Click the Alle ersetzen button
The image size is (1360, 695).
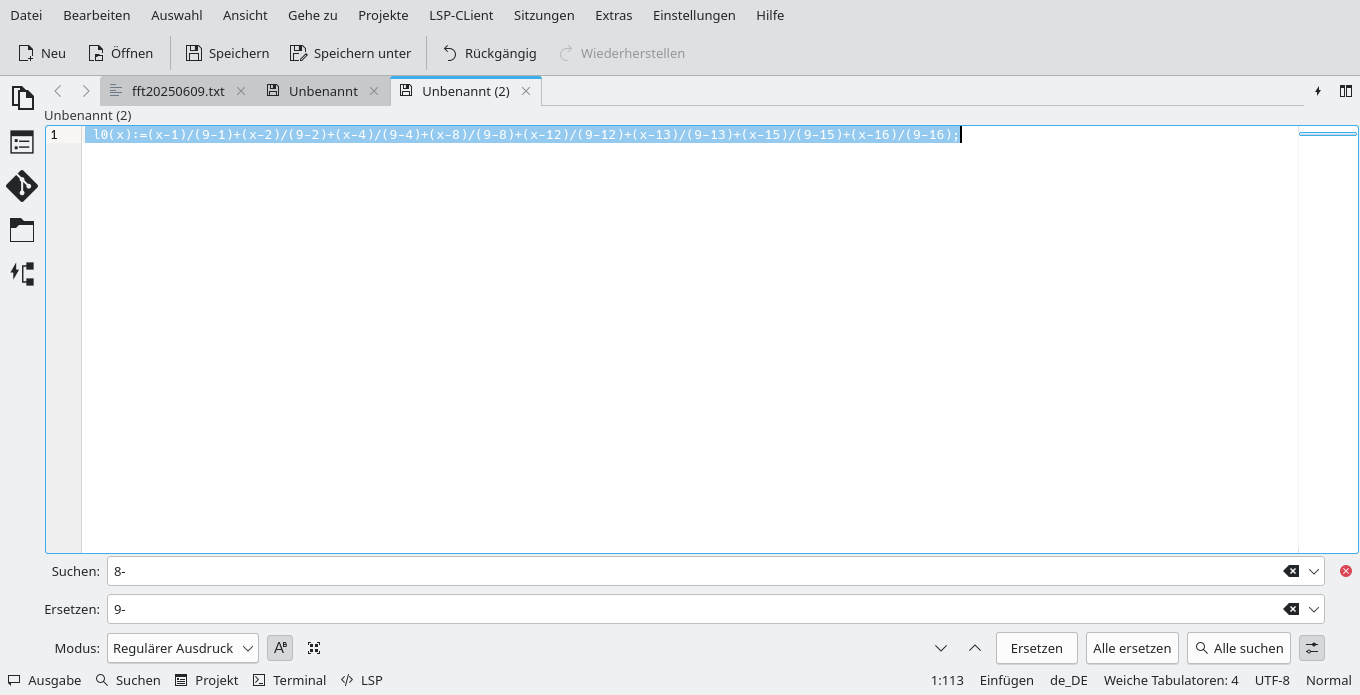[1132, 648]
